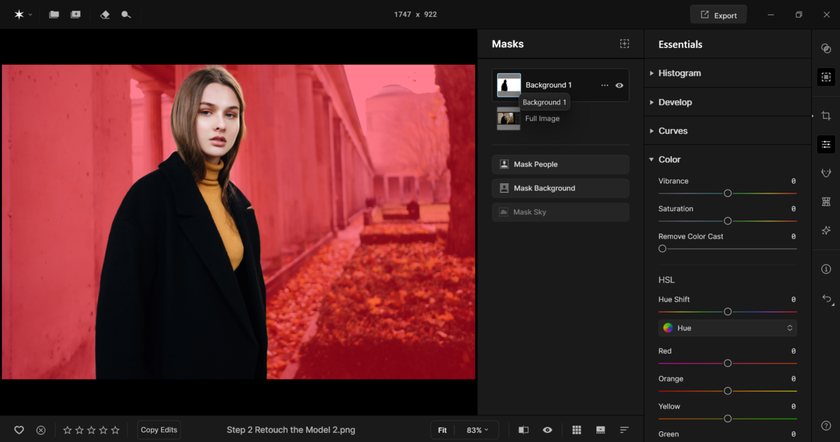Toggle Background 1 mask visibility eye
This screenshot has width=840, height=442.
point(619,85)
